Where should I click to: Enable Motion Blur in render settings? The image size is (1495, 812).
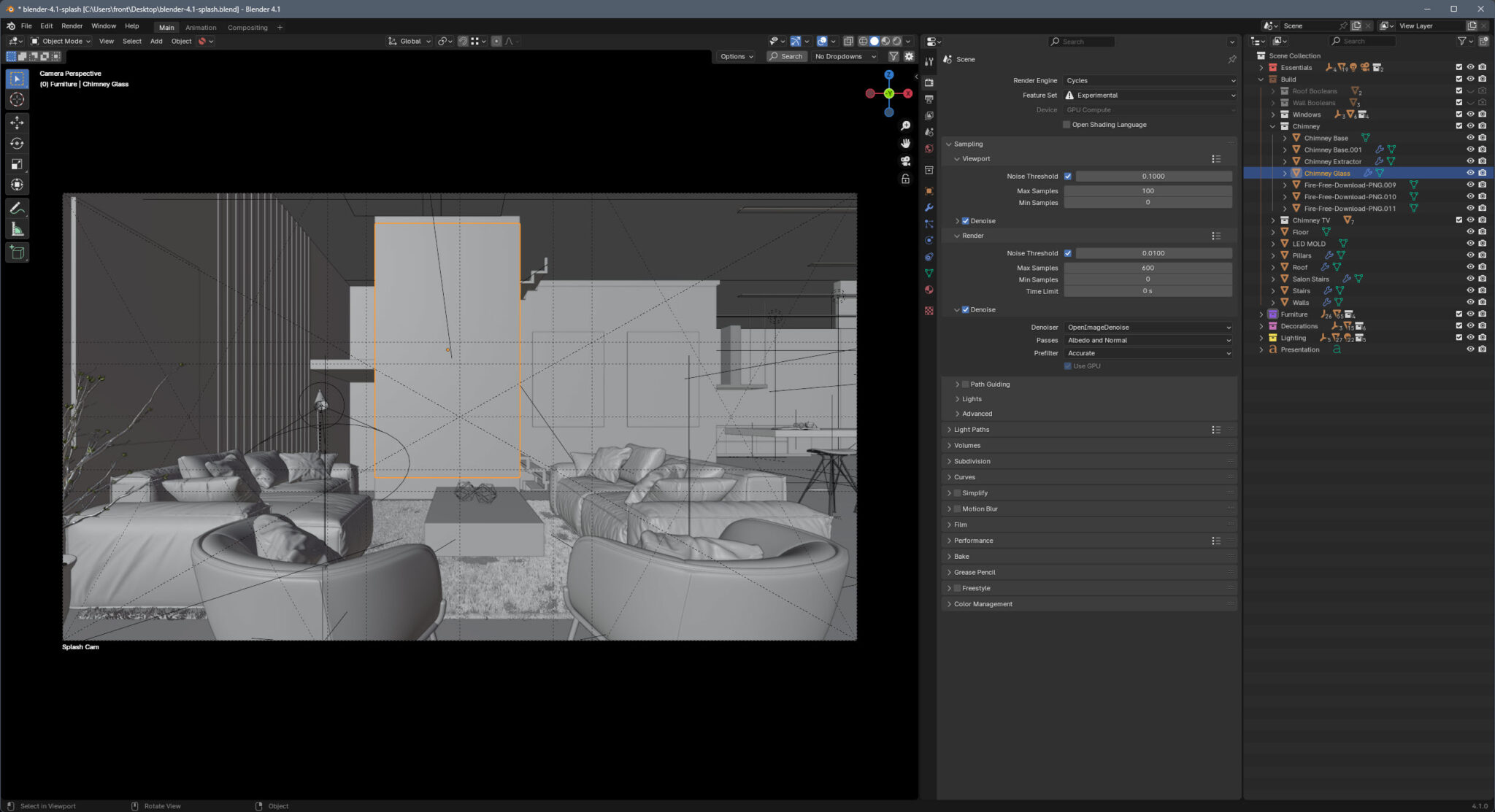(956, 509)
